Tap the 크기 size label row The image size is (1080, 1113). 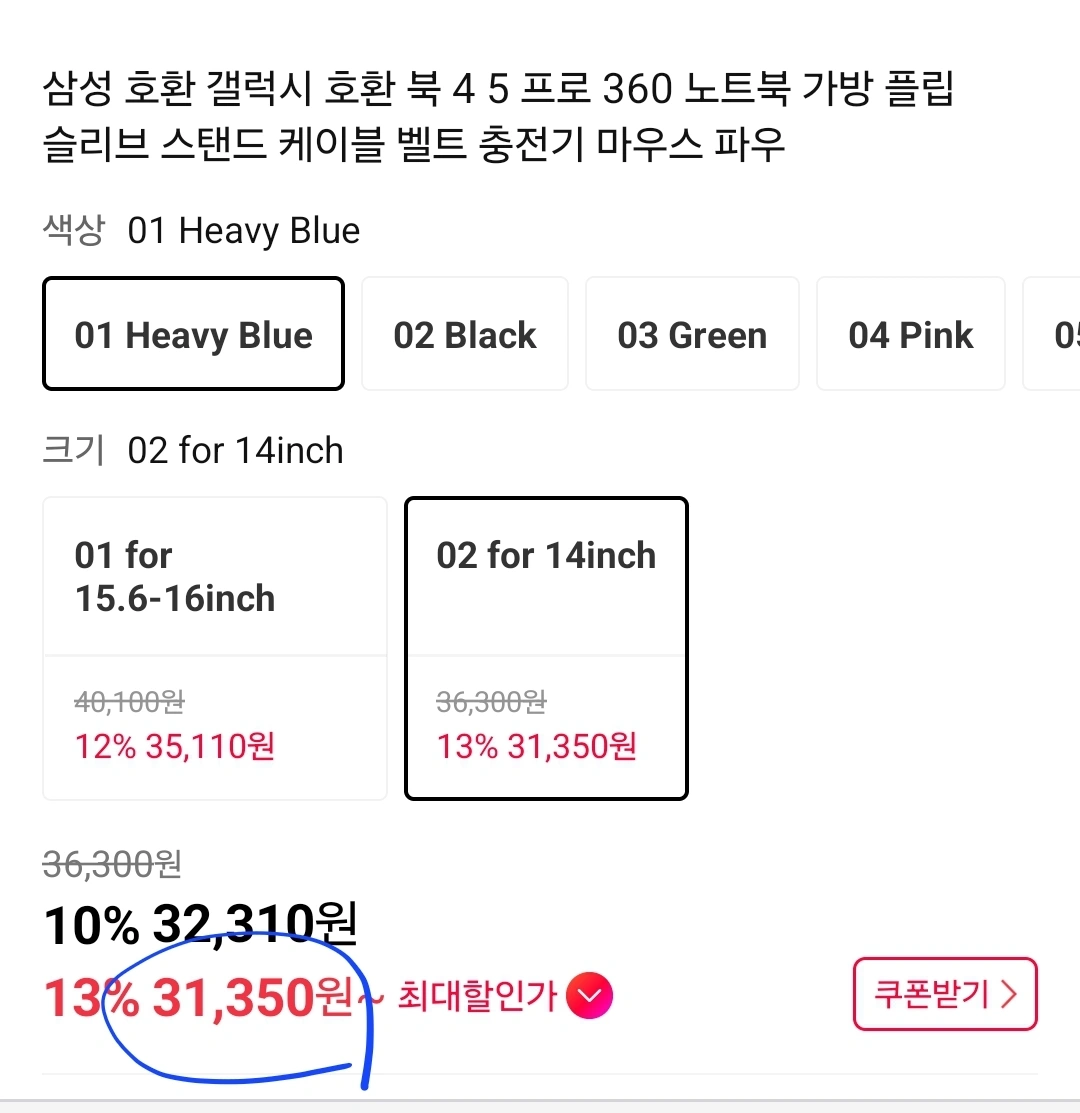point(192,450)
